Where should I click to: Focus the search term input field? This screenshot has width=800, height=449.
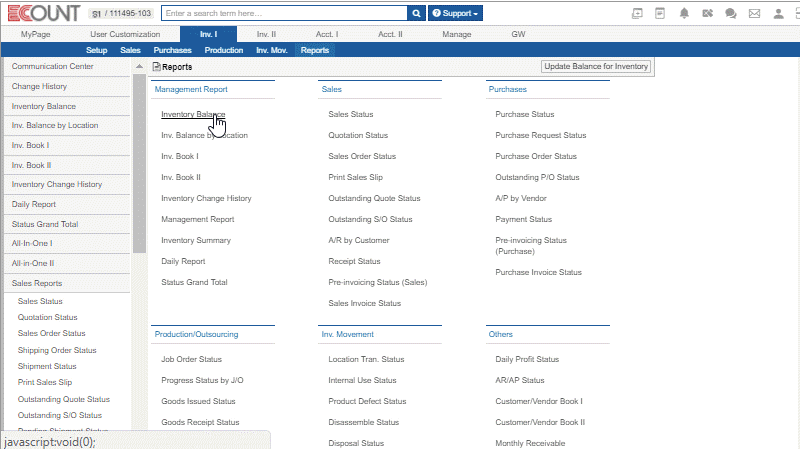point(284,13)
